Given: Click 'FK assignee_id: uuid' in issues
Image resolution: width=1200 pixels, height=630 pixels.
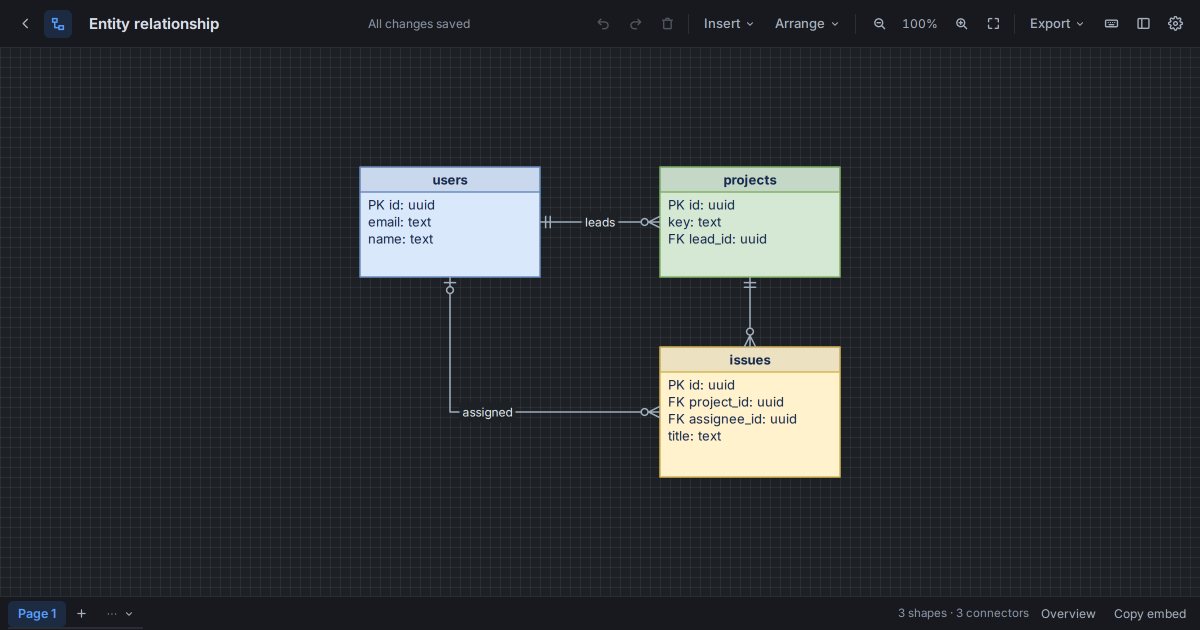Looking at the screenshot, I should point(732,419).
